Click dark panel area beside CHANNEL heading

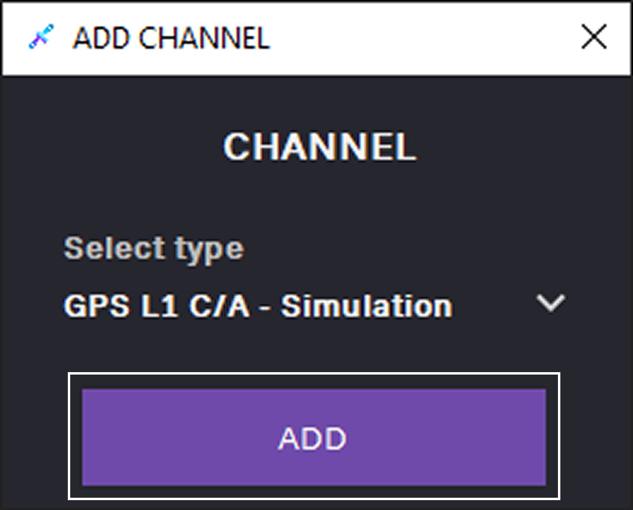(x=520, y=148)
